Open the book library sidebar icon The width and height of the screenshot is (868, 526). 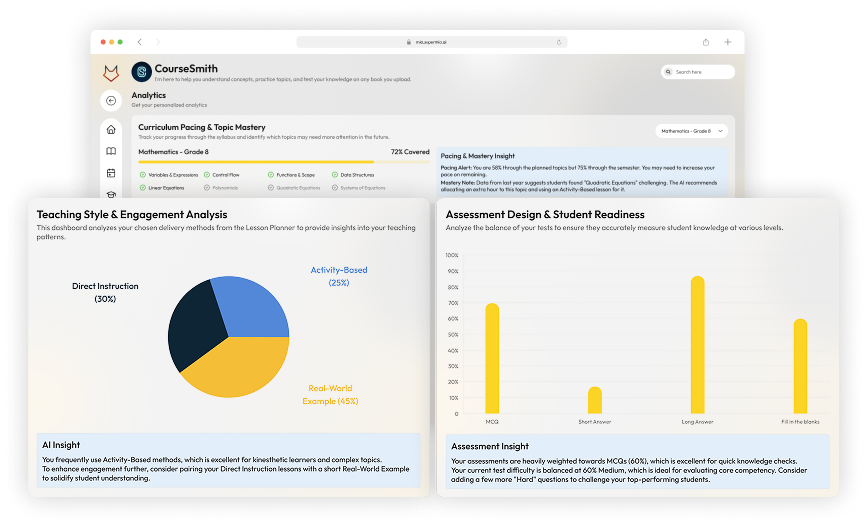pyautogui.click(x=111, y=151)
